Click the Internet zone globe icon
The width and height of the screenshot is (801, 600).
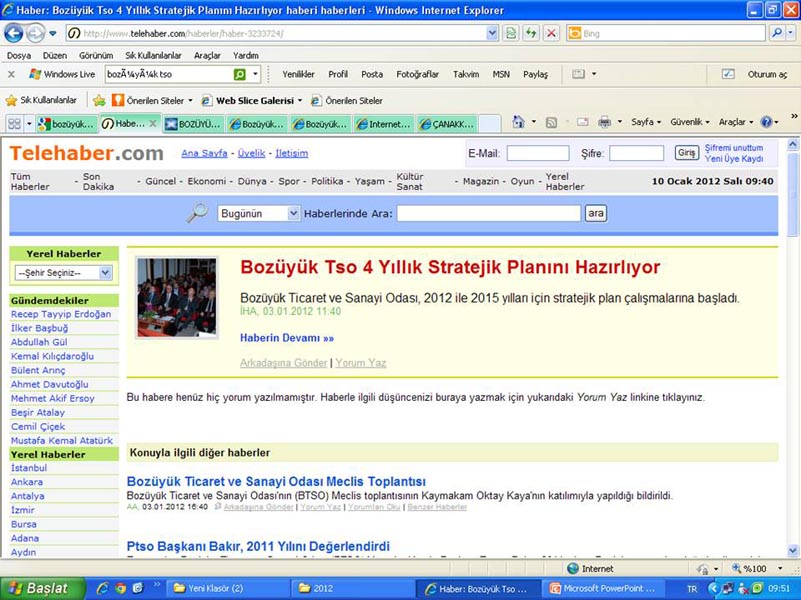573,568
